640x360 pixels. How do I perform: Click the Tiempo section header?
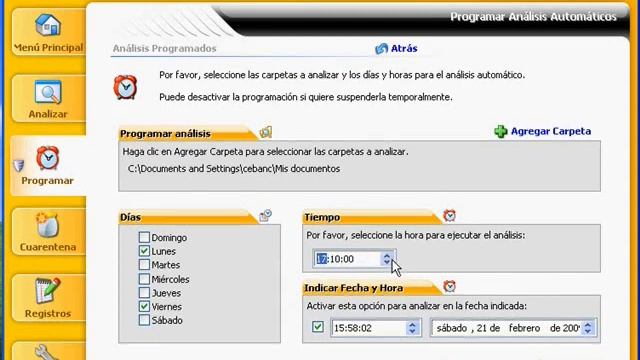(322, 217)
